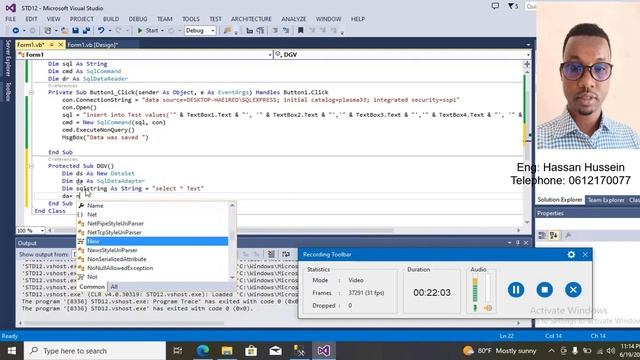This screenshot has width=640, height=360.
Task: Open Recording Toolbar settings gear
Action: coord(571,255)
